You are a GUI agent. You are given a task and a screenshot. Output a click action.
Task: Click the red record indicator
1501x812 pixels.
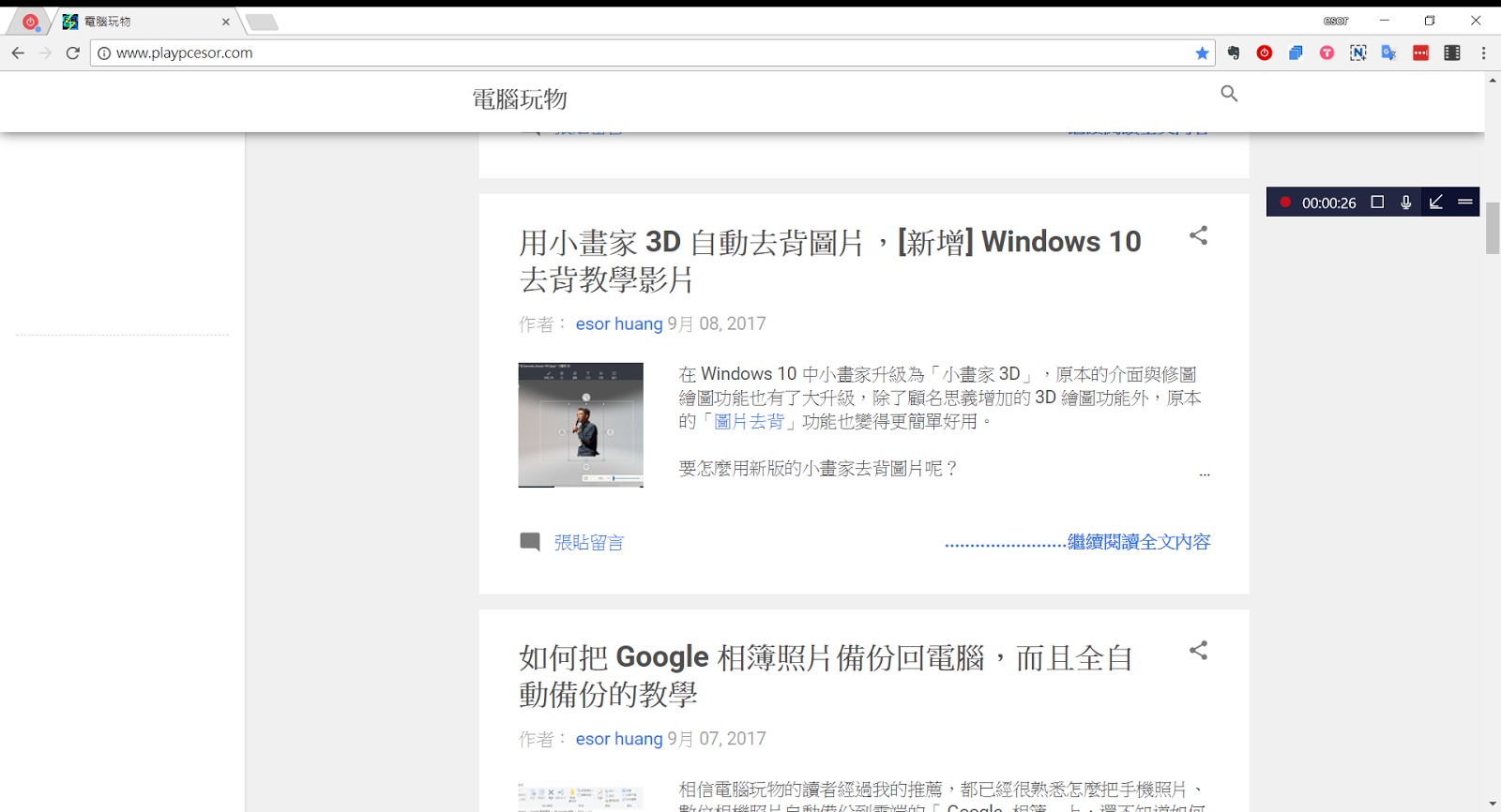point(1285,203)
